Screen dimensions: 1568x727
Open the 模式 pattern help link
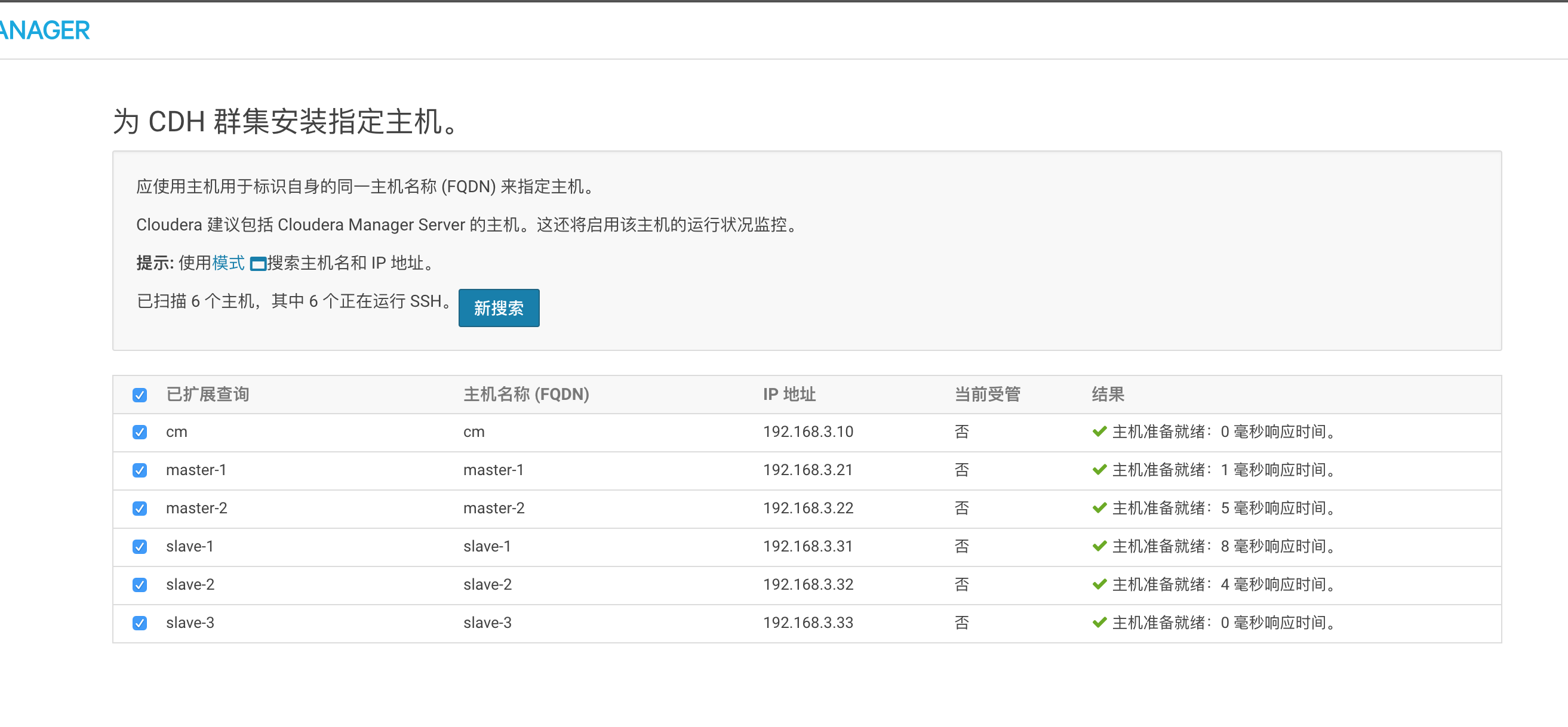point(228,263)
